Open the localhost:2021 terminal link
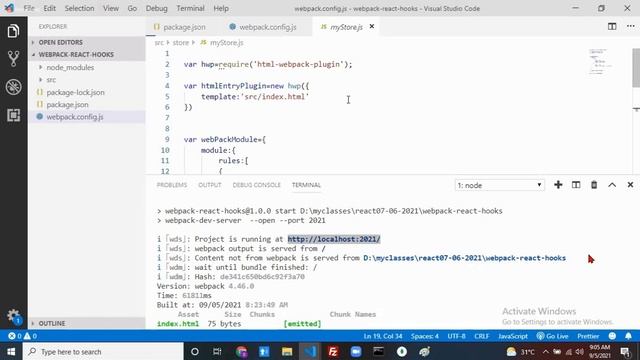640x360 pixels. (x=334, y=239)
